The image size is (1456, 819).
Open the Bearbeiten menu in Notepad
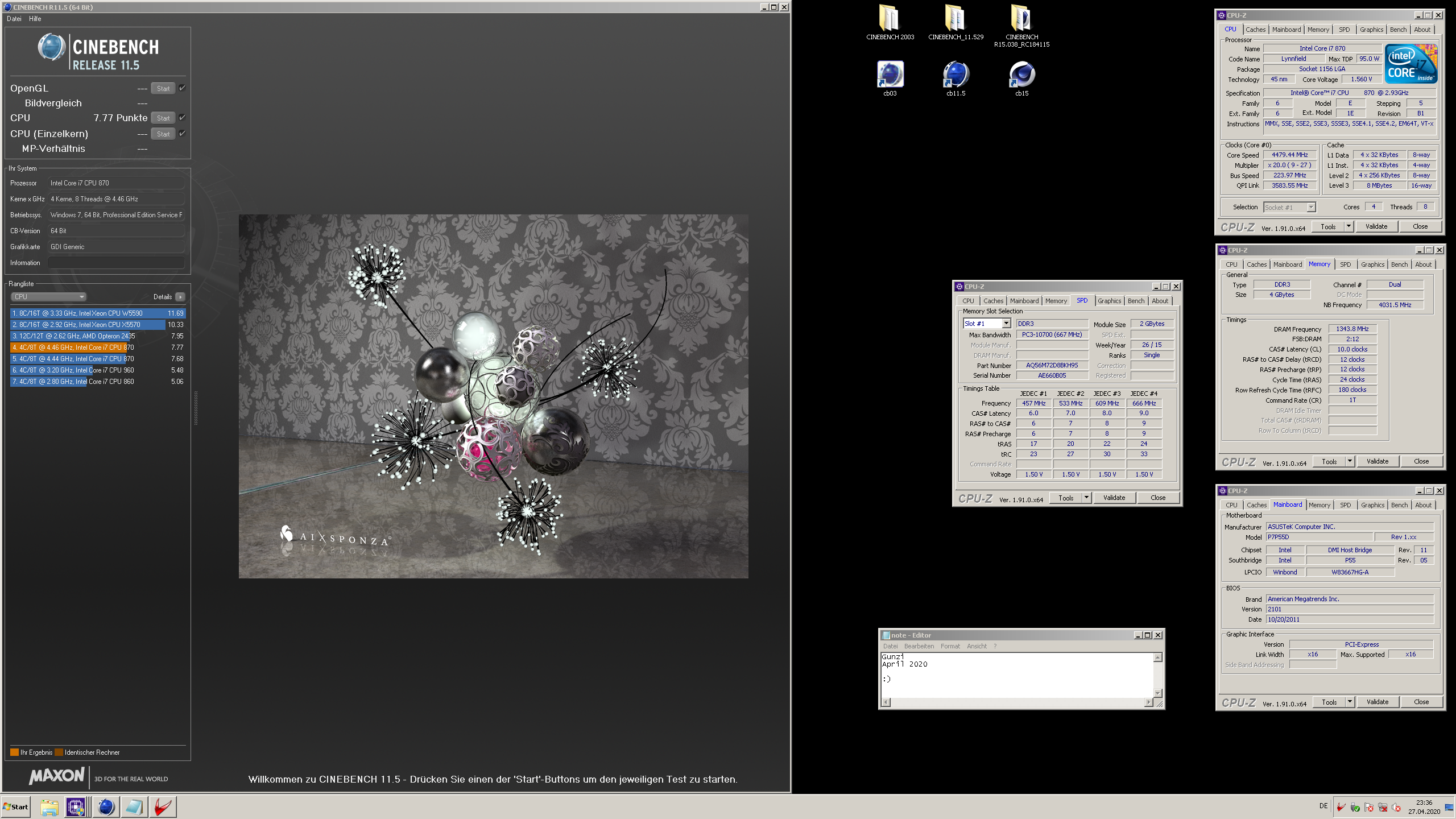pyautogui.click(x=919, y=646)
